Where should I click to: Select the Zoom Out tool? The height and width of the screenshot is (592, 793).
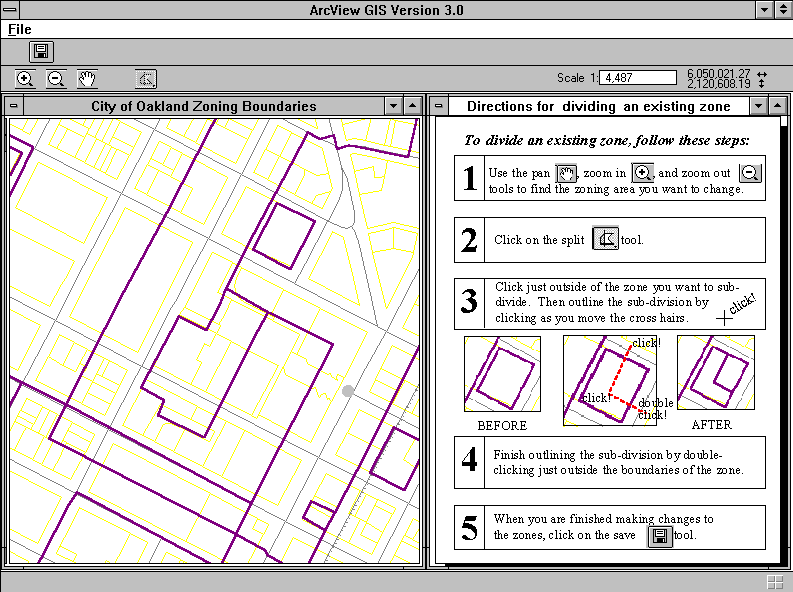point(56,79)
